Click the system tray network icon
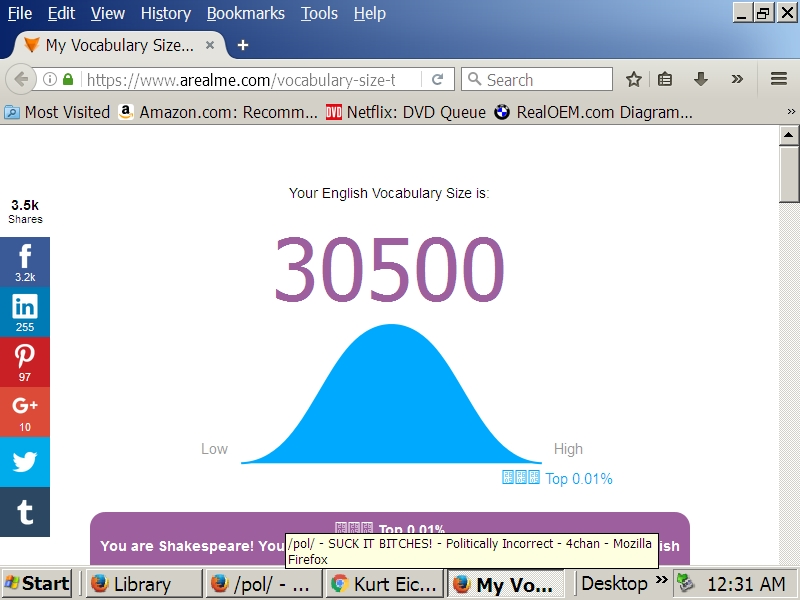Screen dimensions: 800x600 coord(686,583)
